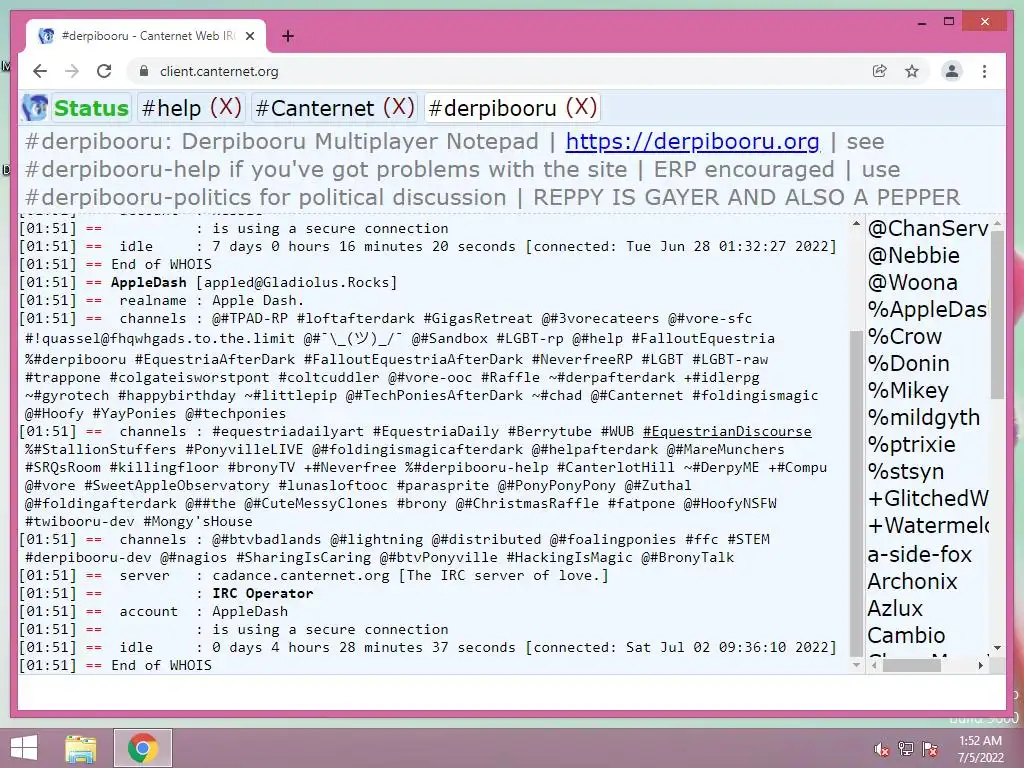Select @ChanServ in the user list
Viewport: 1024px width, 768px height.
point(928,229)
